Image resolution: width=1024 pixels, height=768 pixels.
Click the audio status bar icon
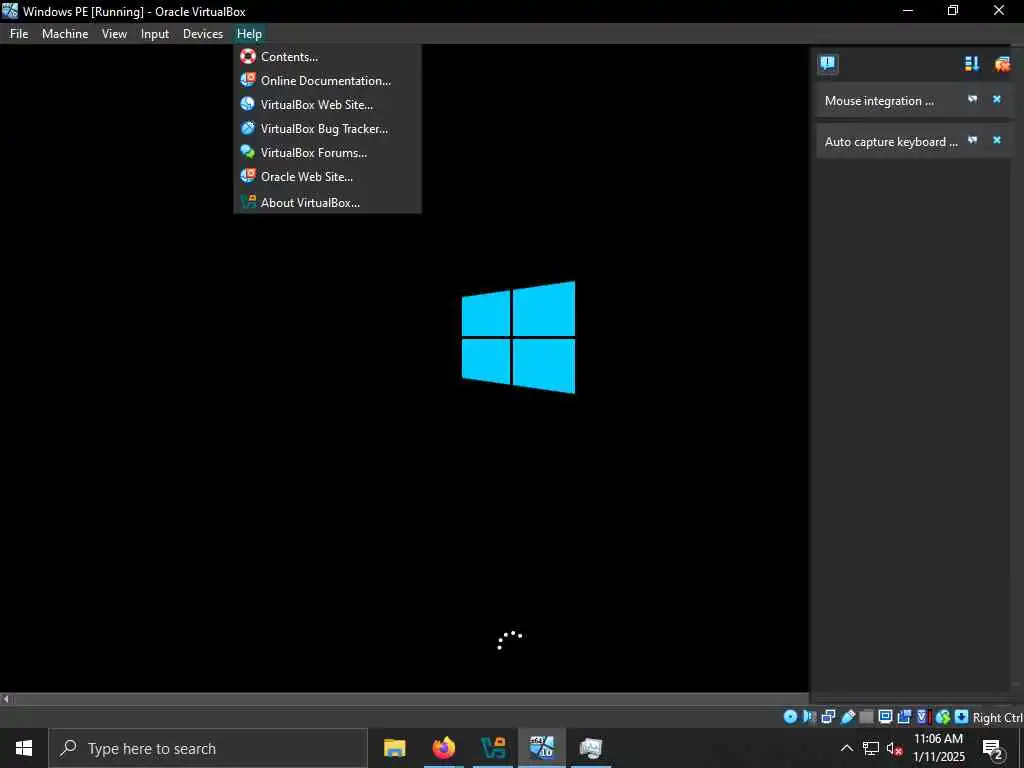809,717
